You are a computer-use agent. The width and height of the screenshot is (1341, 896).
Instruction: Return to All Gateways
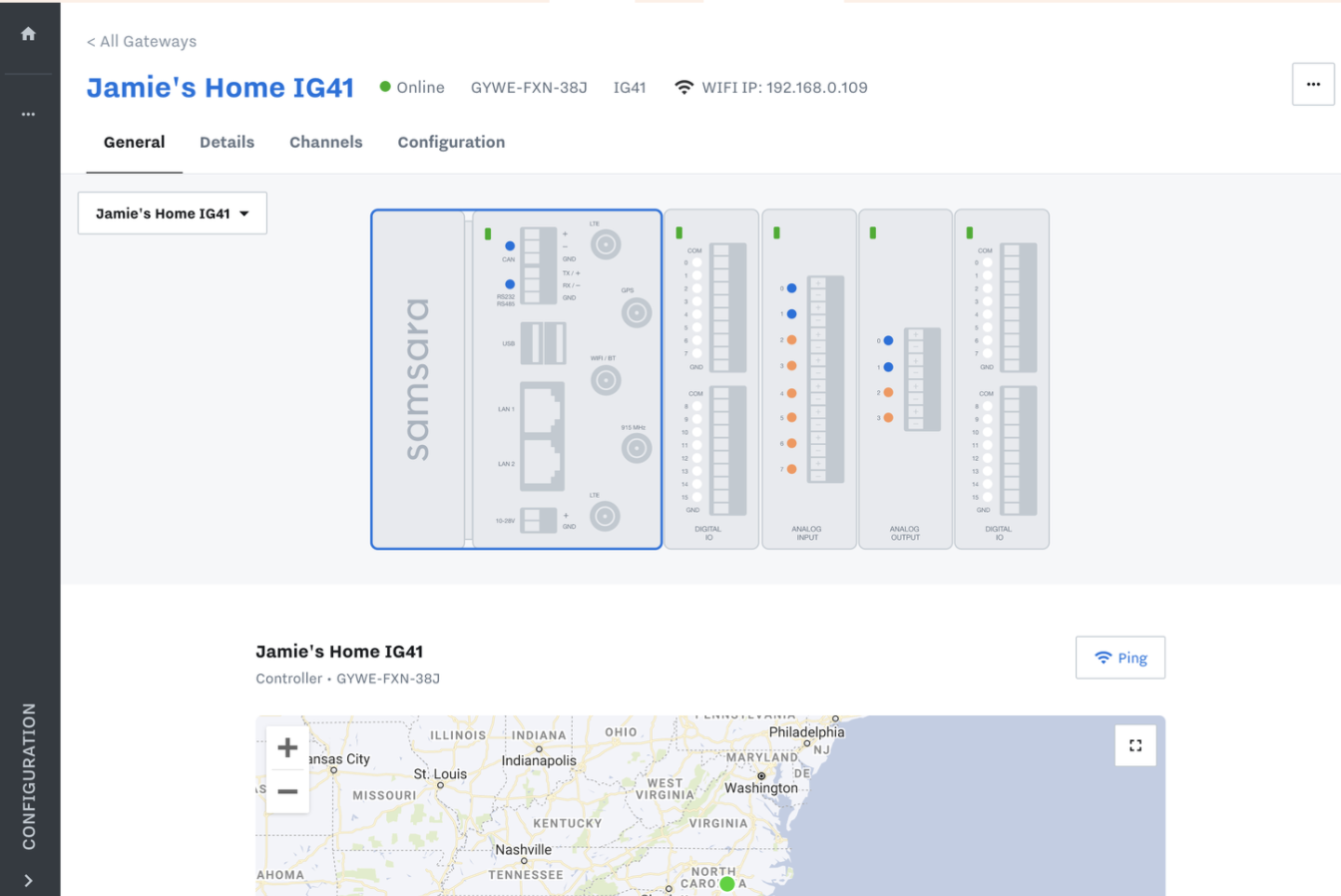click(141, 41)
